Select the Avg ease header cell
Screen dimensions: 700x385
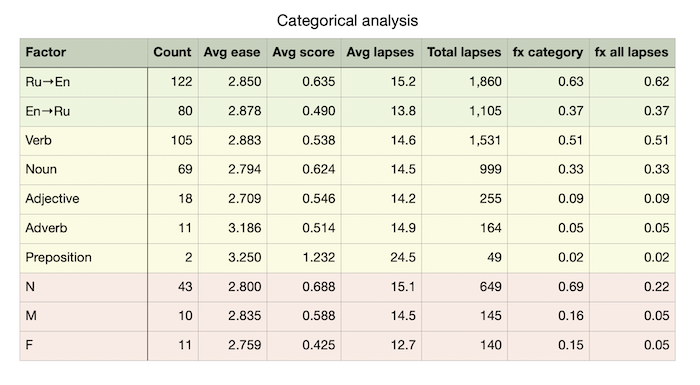[232, 53]
